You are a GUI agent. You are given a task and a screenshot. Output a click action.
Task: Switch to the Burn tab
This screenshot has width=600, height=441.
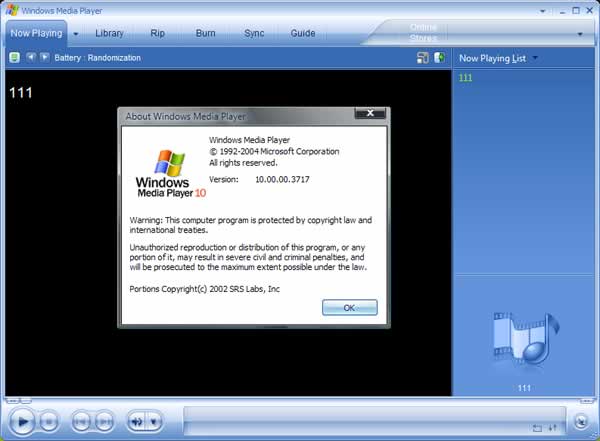205,33
